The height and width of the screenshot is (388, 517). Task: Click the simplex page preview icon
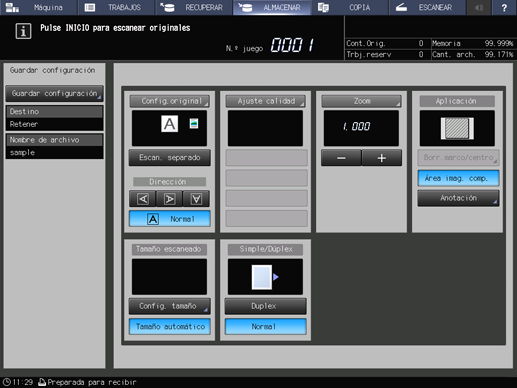265,277
